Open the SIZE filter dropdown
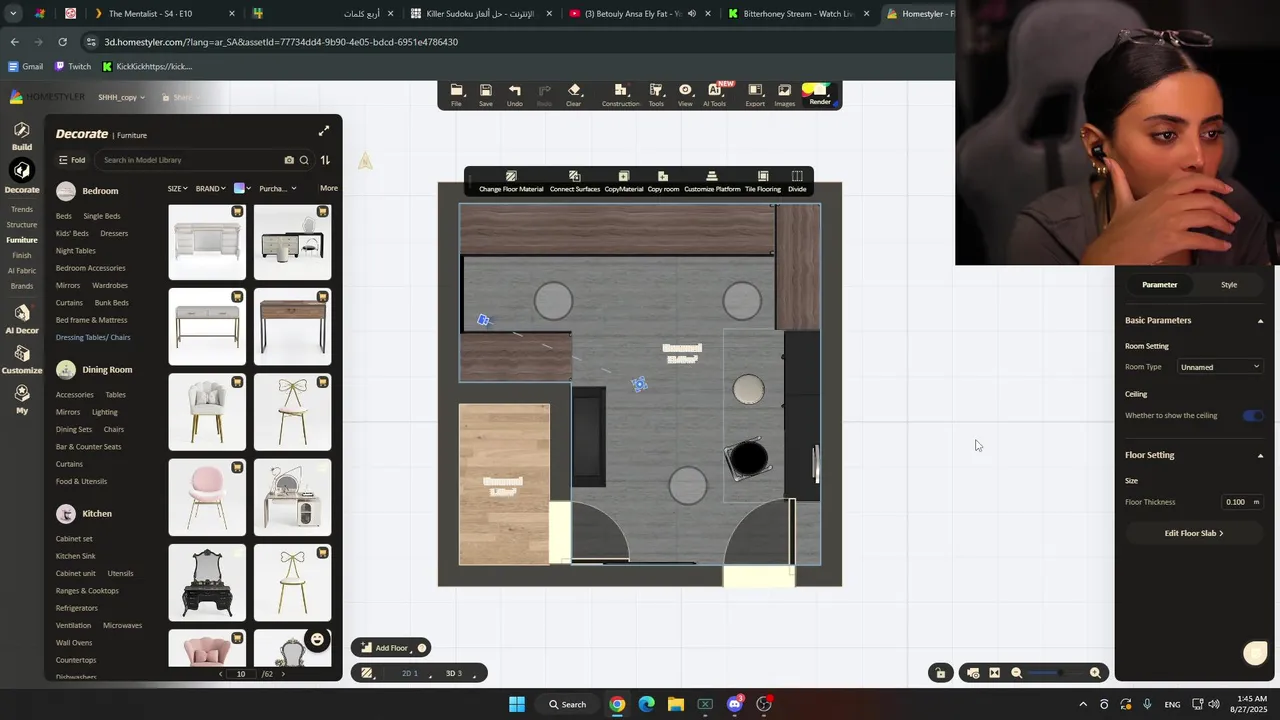 point(178,188)
